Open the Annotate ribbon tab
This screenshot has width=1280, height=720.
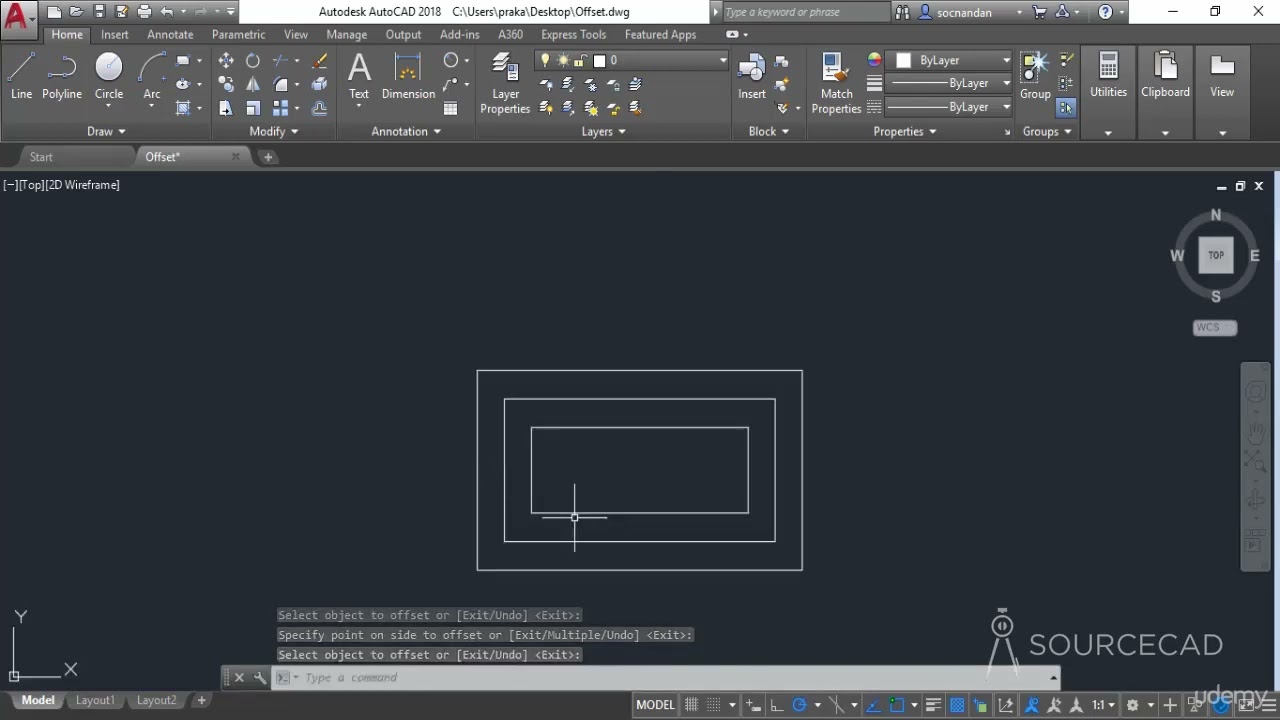coord(170,34)
